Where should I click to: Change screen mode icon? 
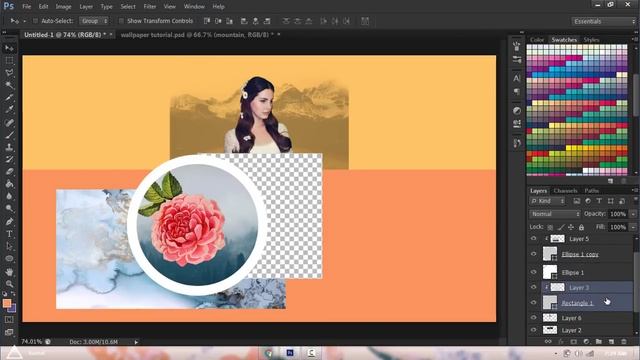tap(9, 332)
